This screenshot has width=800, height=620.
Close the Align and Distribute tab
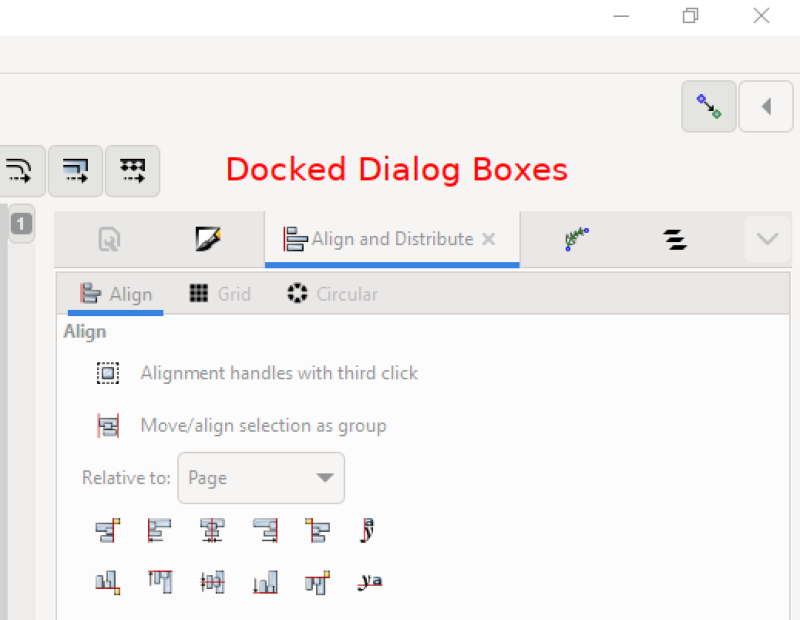(489, 239)
